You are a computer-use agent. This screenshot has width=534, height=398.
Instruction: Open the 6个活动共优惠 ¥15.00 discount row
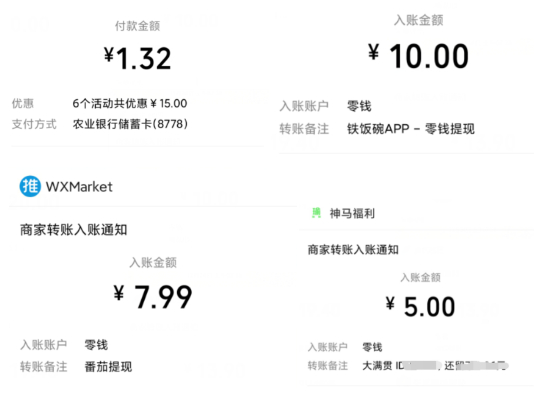coord(130,104)
